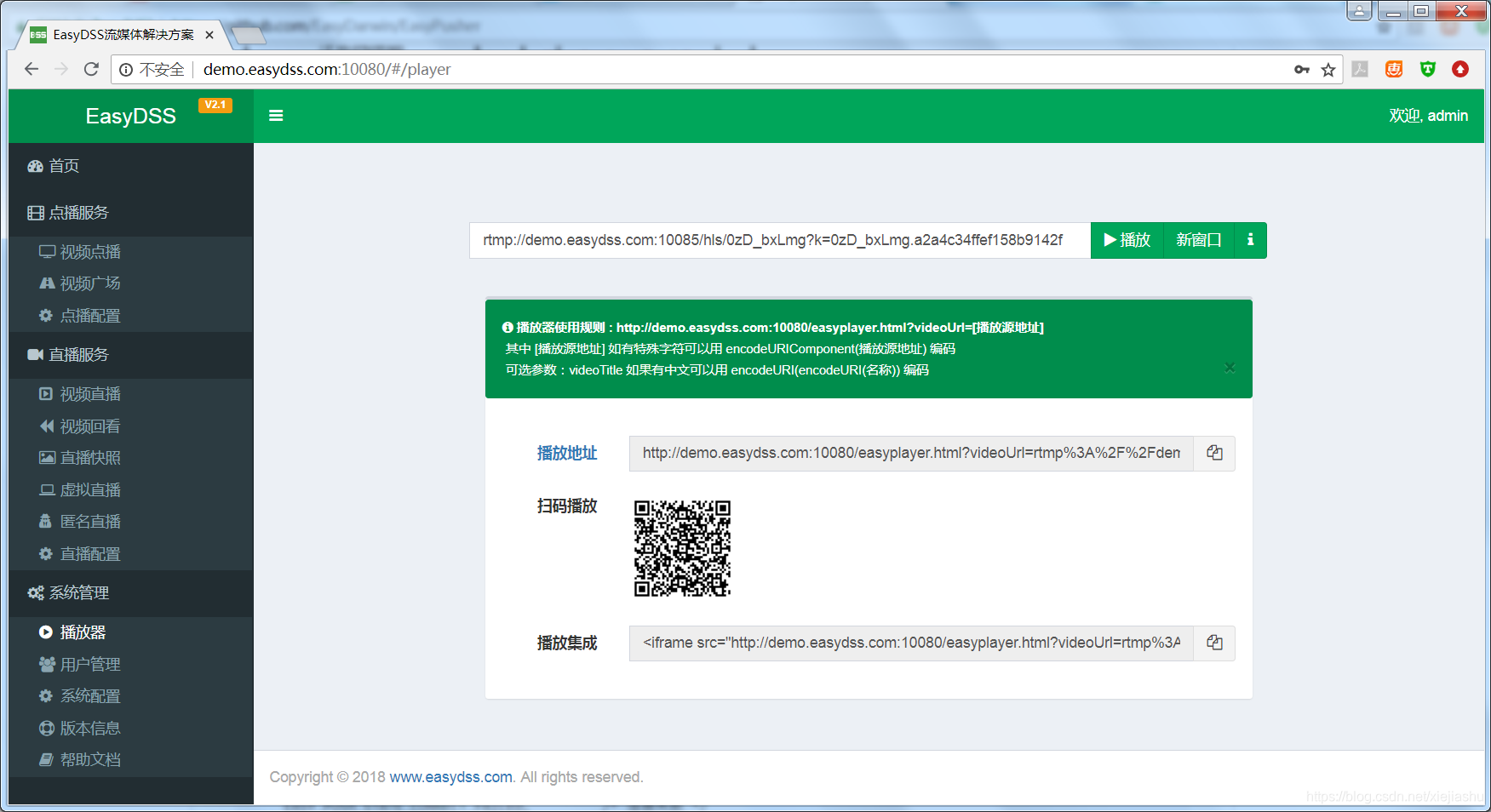Click the gray PDF extension icon

tap(1361, 69)
